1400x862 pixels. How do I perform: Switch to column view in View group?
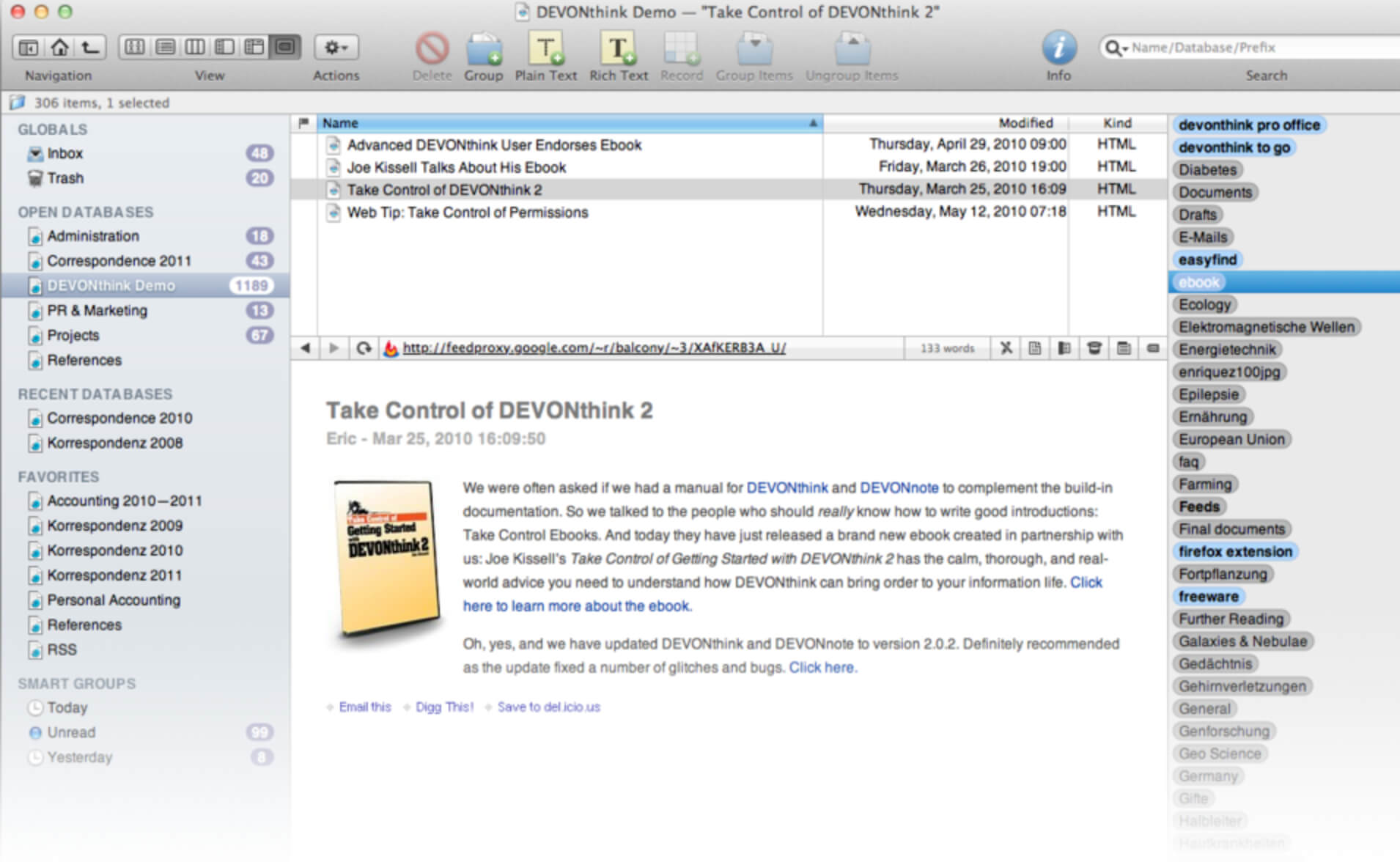[x=195, y=48]
